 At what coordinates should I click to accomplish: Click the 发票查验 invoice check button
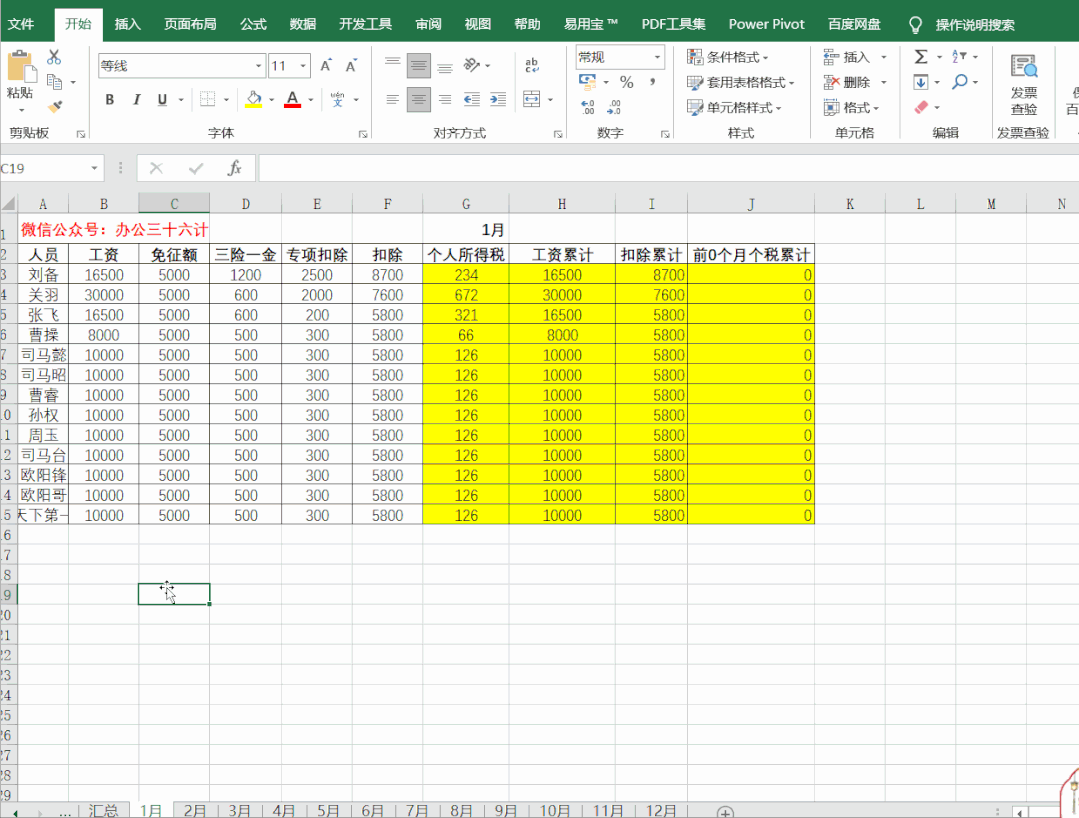coord(1023,86)
